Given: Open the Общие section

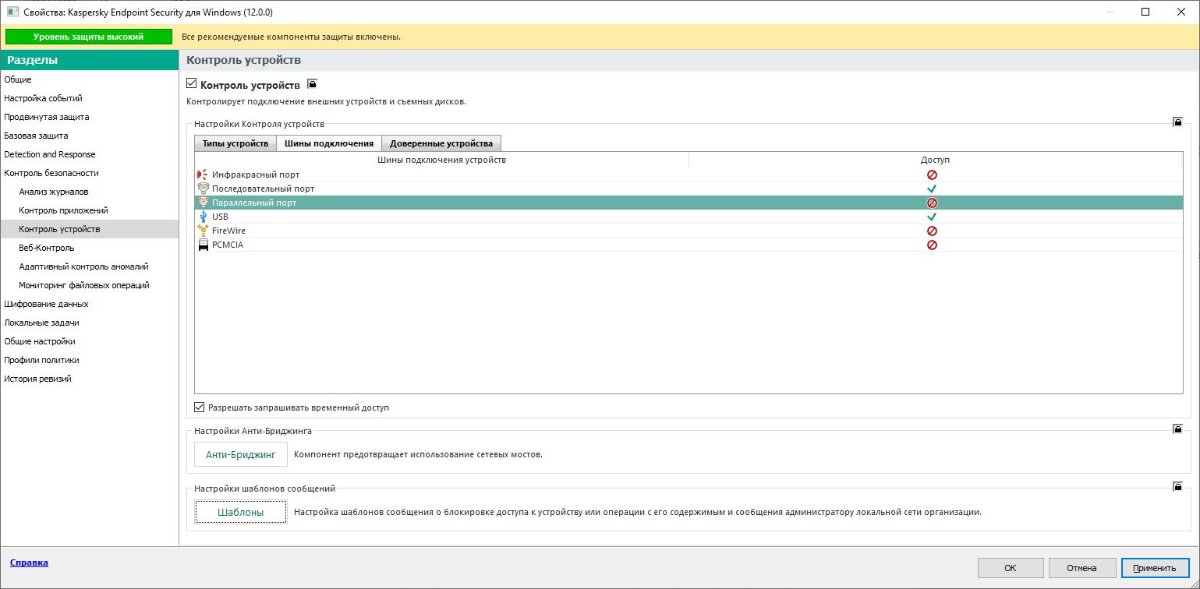Looking at the screenshot, I should tap(18, 79).
